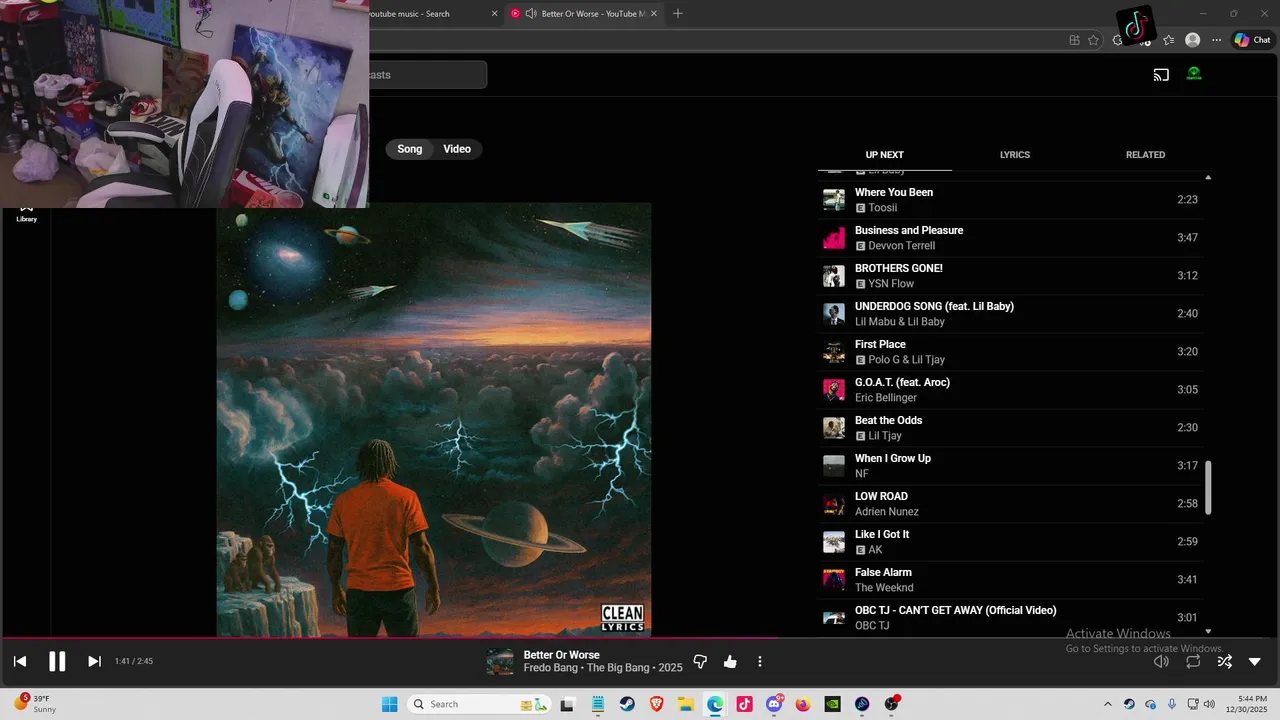Click the YouTube Music search field
This screenshot has width=1280, height=720.
pos(428,75)
